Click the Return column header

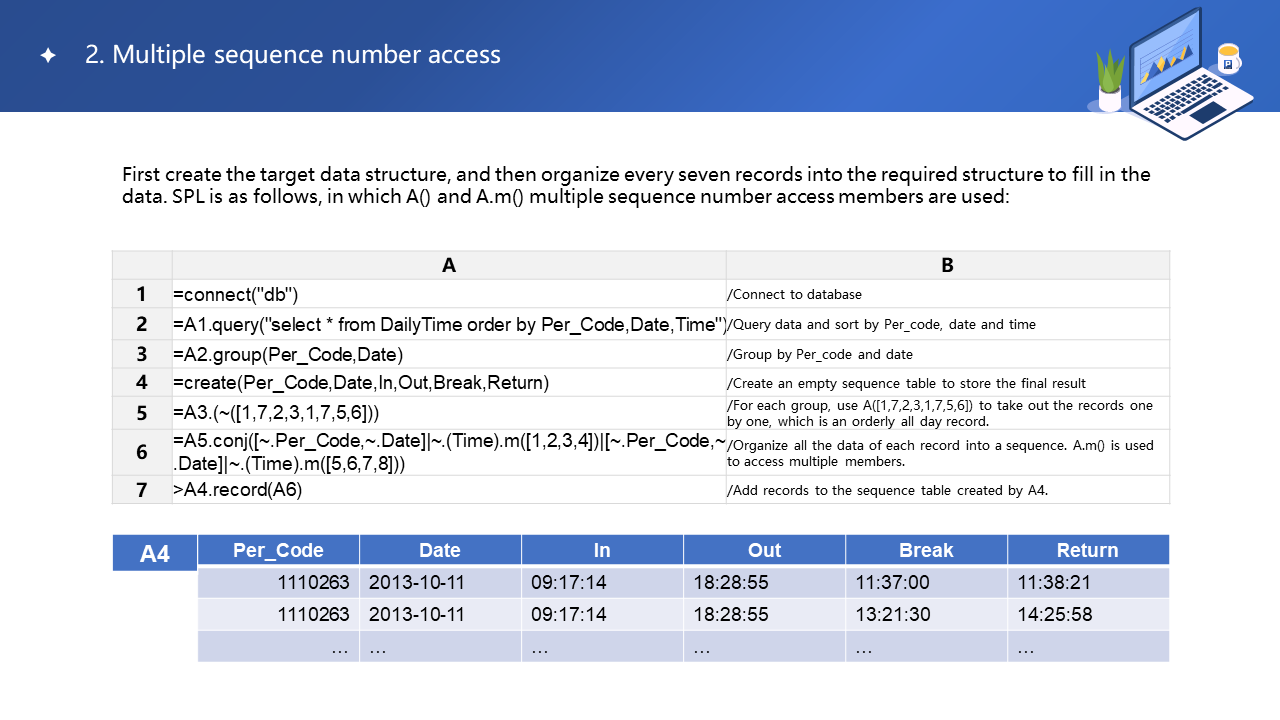1087,550
